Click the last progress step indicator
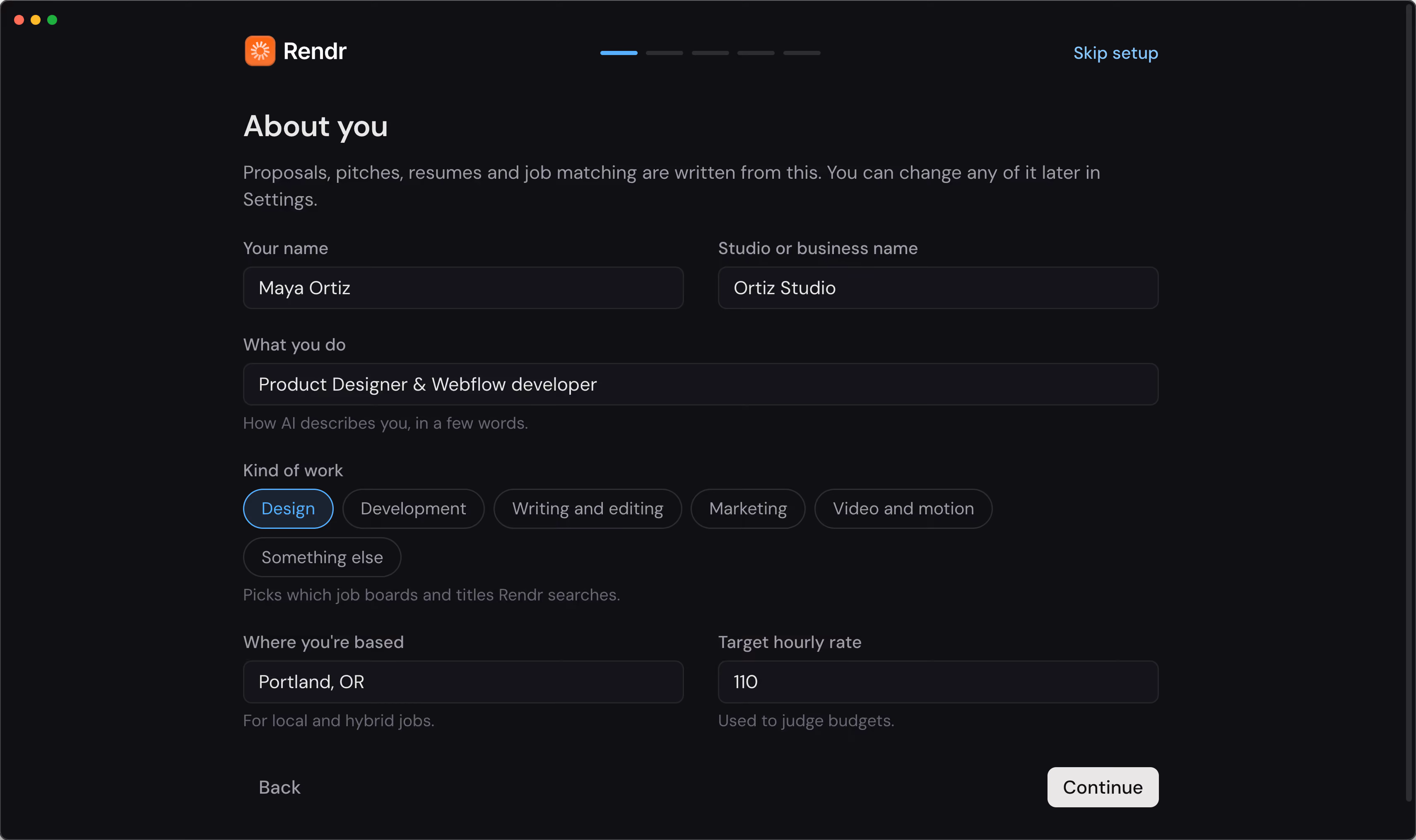The height and width of the screenshot is (840, 1416). click(802, 53)
